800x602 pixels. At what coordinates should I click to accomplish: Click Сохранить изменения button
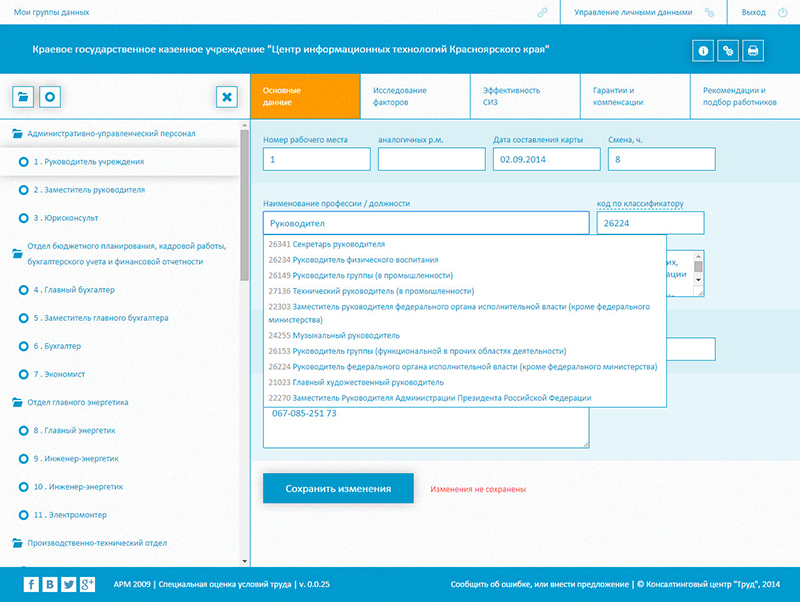(x=337, y=489)
